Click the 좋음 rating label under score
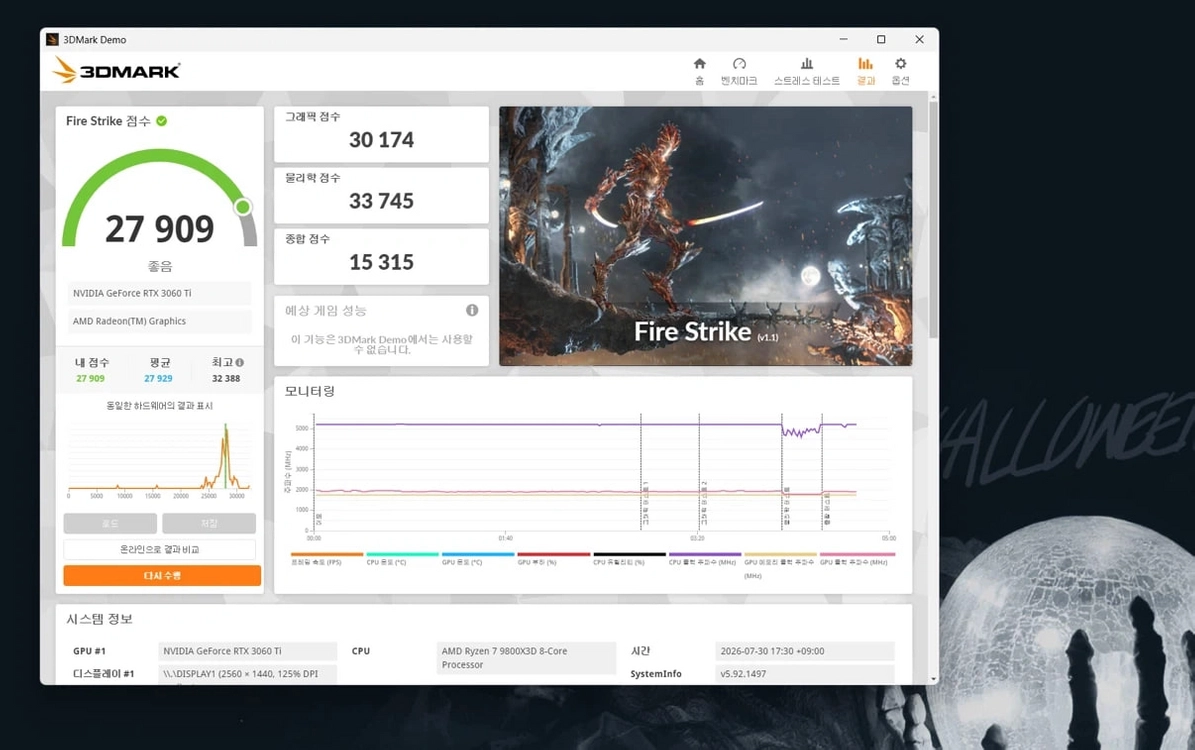 tap(159, 266)
